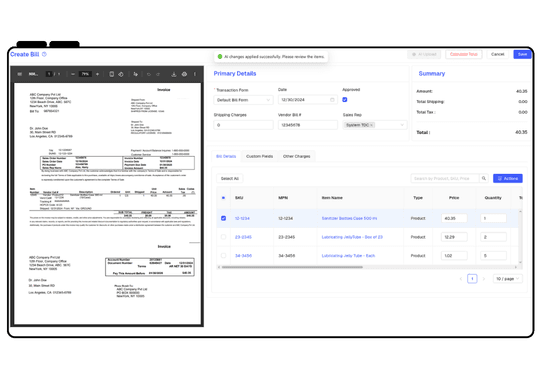Click the search magnifier icon above table
540x384 pixels.
point(484,178)
